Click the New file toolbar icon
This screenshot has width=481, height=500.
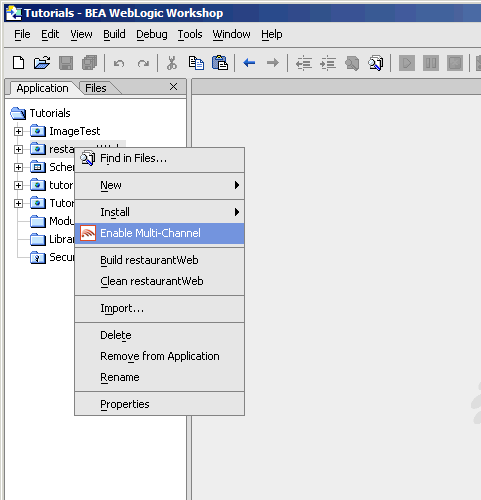[18, 63]
